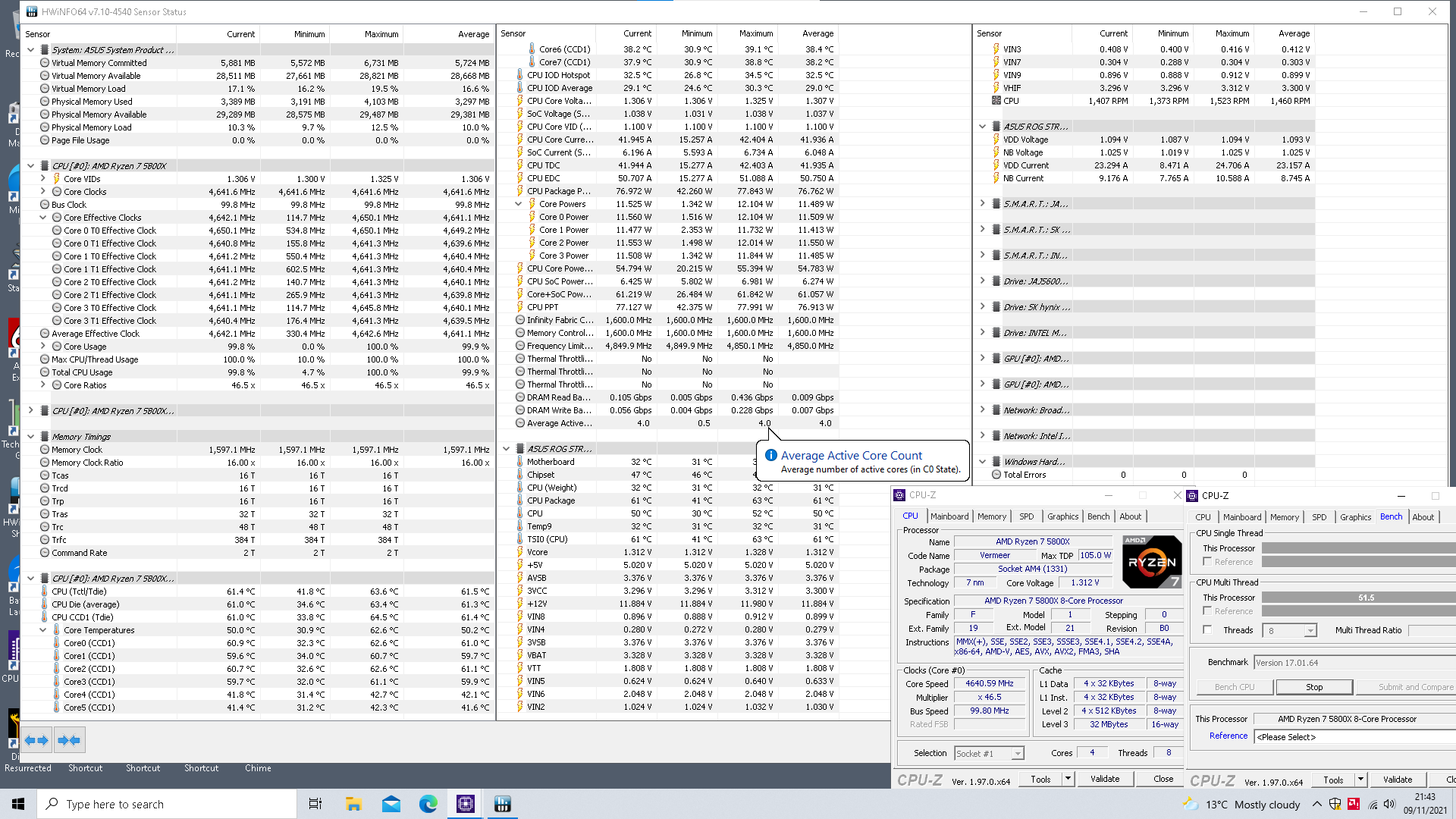This screenshot has height=819, width=1456.
Task: Open the Reference Please Select dropdown
Action: (1355, 737)
